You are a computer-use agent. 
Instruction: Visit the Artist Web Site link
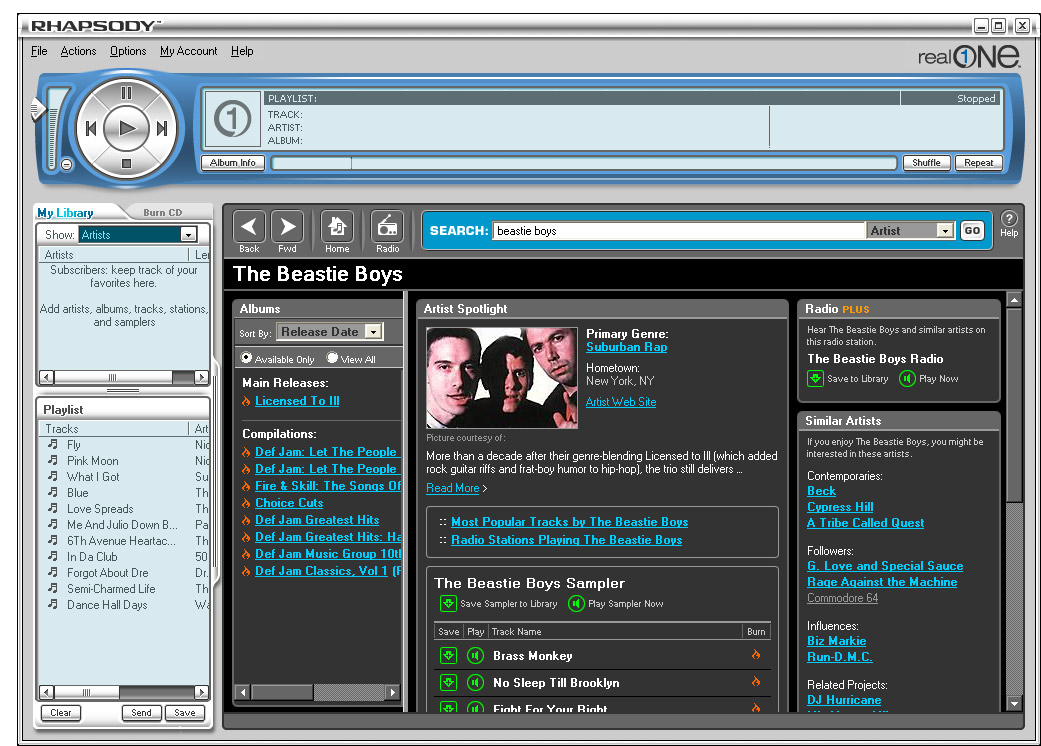[621, 402]
